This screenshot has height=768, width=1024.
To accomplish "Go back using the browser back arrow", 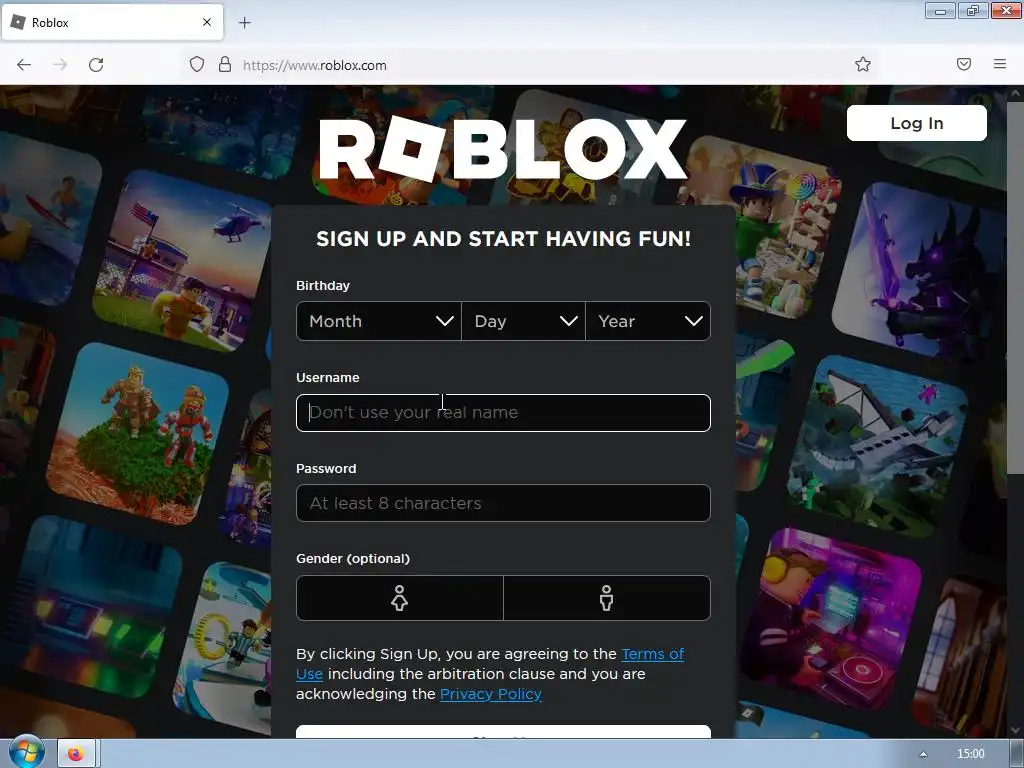I will coord(24,65).
